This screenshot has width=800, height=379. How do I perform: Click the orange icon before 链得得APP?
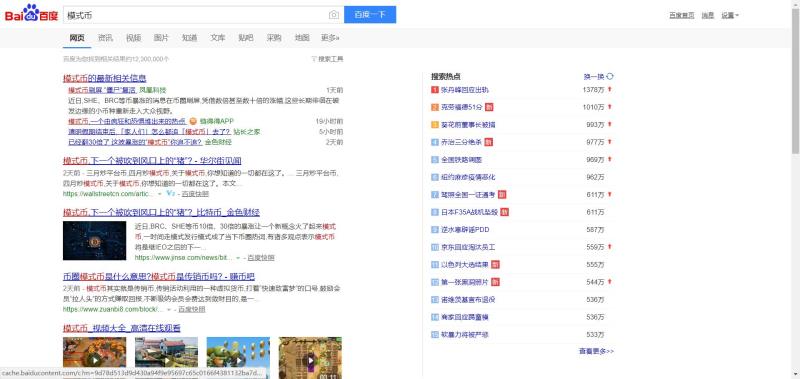pyautogui.click(x=193, y=121)
